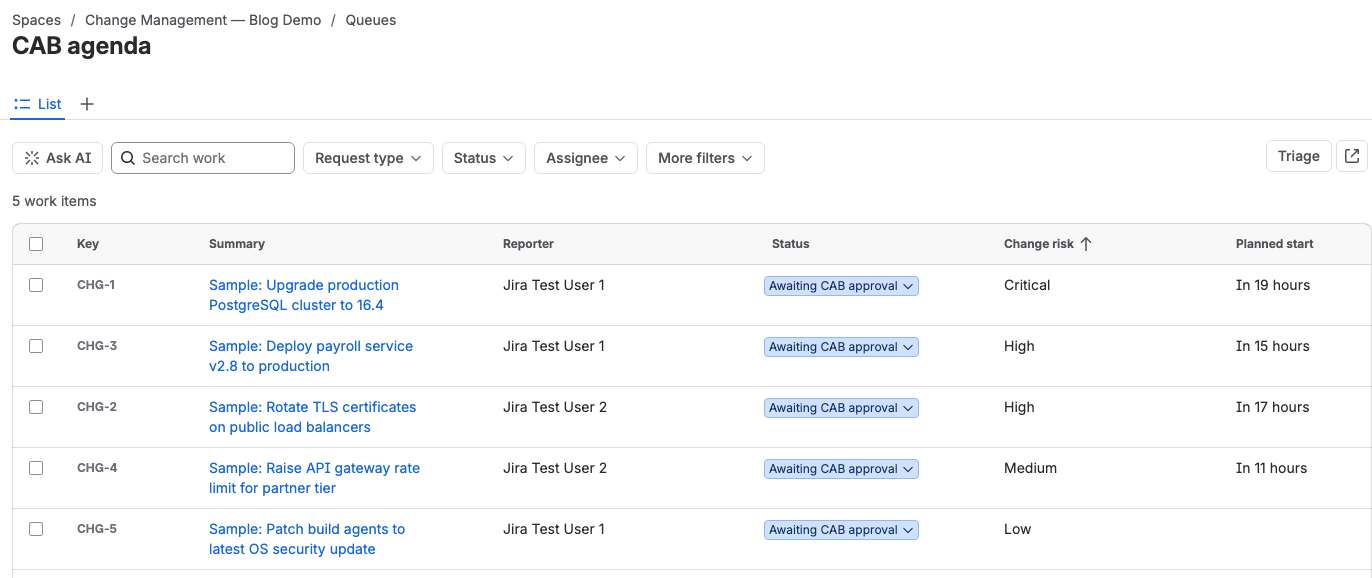This screenshot has height=578, width=1372.
Task: Click the CHG-1 key
Action: point(96,285)
